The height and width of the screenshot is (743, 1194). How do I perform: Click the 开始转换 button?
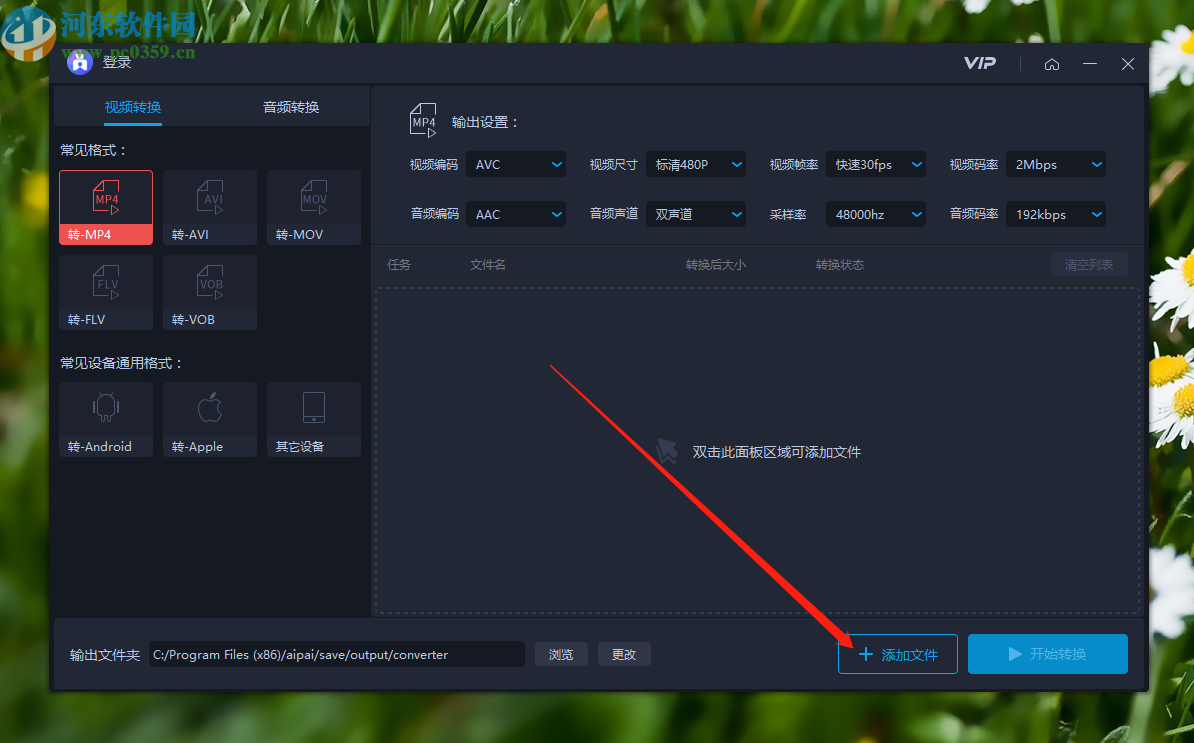point(1048,654)
